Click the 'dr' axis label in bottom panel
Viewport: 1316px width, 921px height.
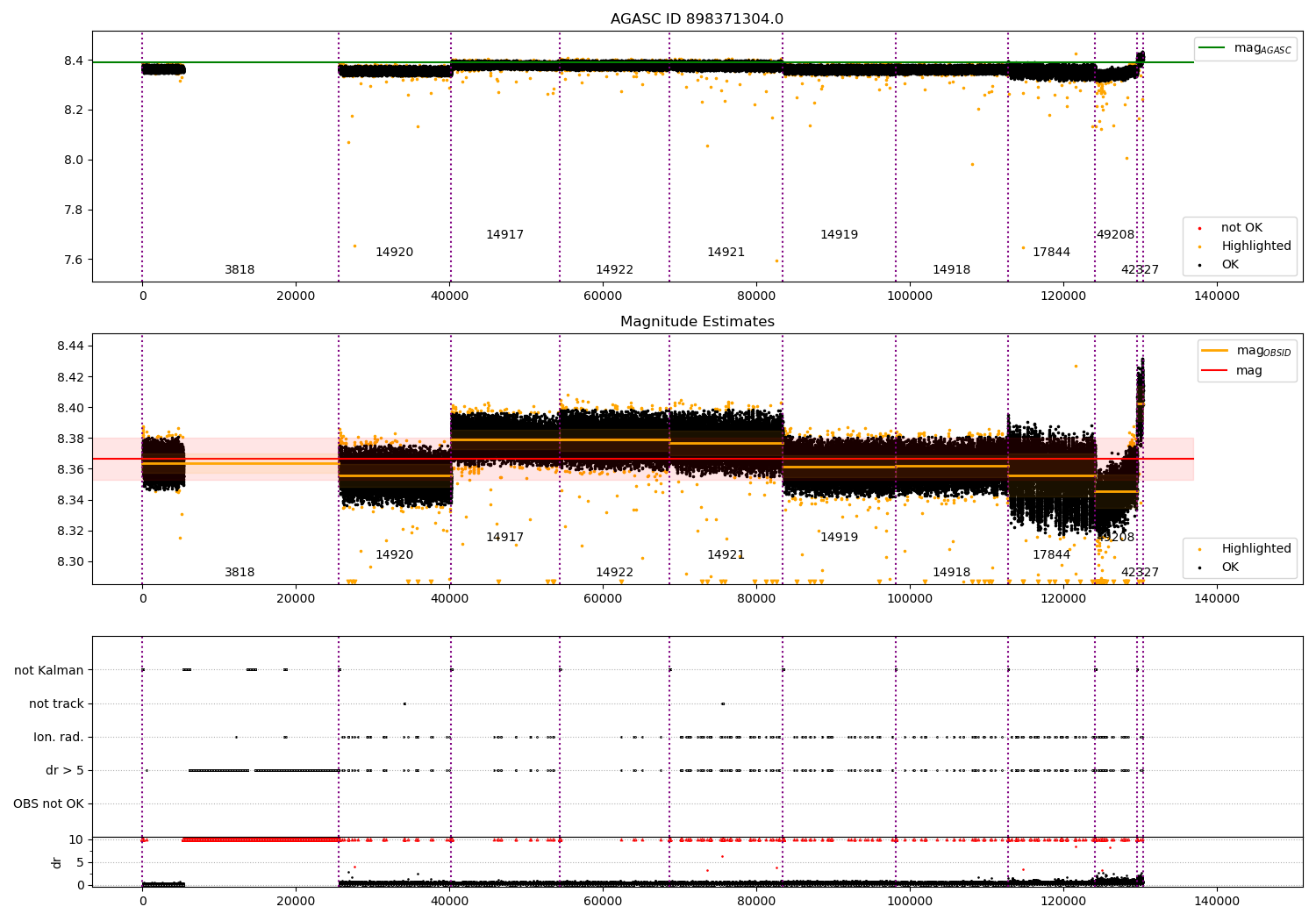click(x=57, y=862)
